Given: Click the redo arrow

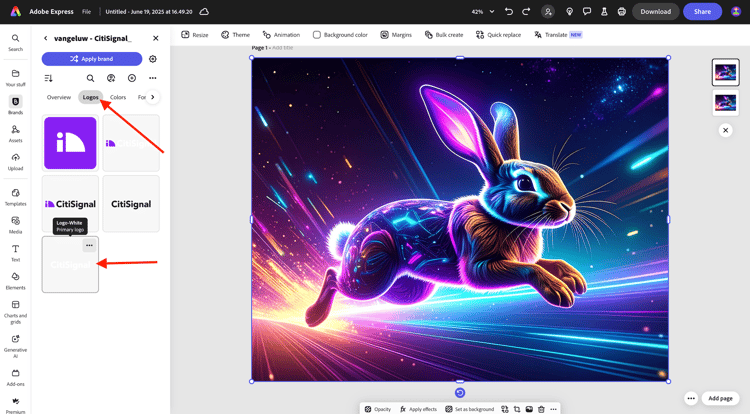Looking at the screenshot, I should click(526, 11).
